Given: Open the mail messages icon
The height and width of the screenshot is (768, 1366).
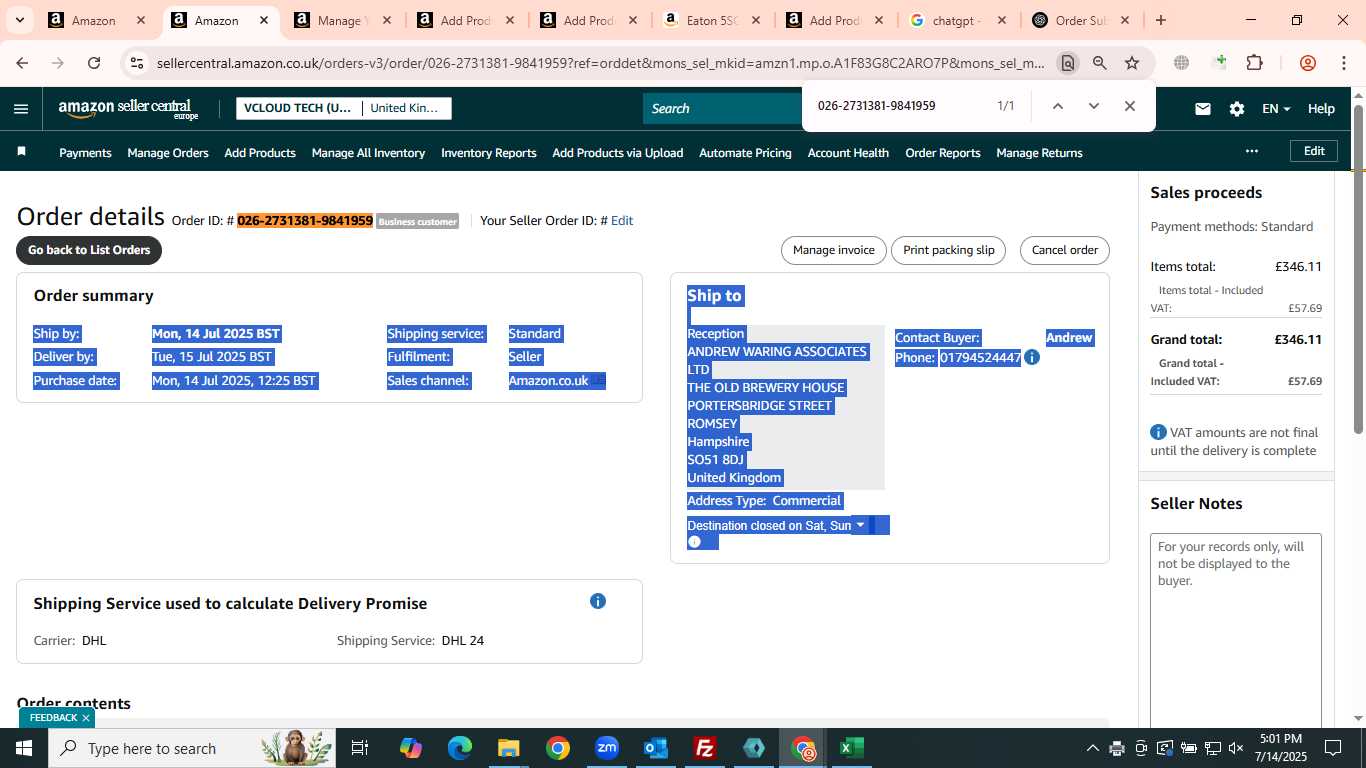Looking at the screenshot, I should (1203, 109).
